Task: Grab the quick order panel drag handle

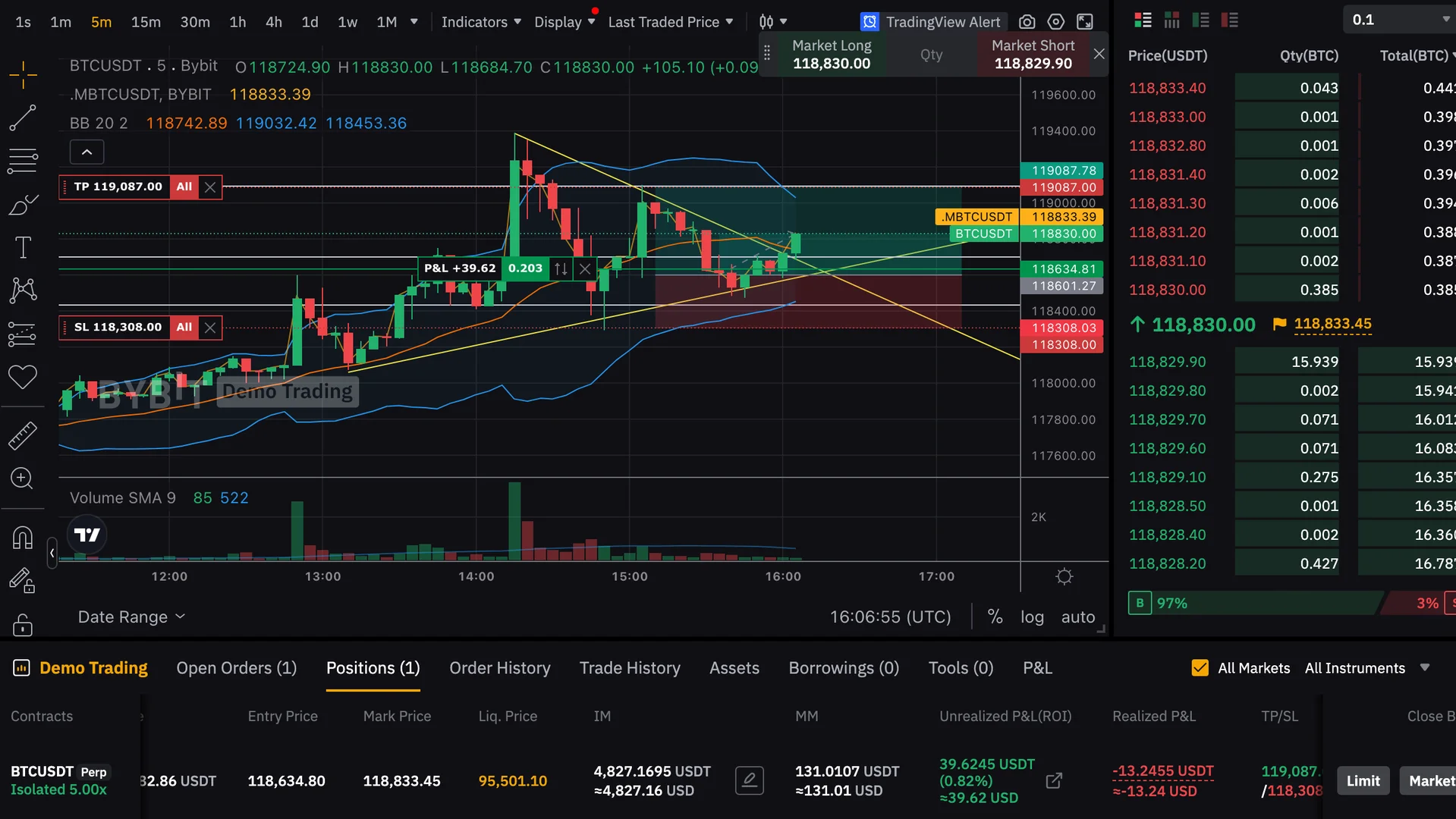Action: [x=767, y=54]
